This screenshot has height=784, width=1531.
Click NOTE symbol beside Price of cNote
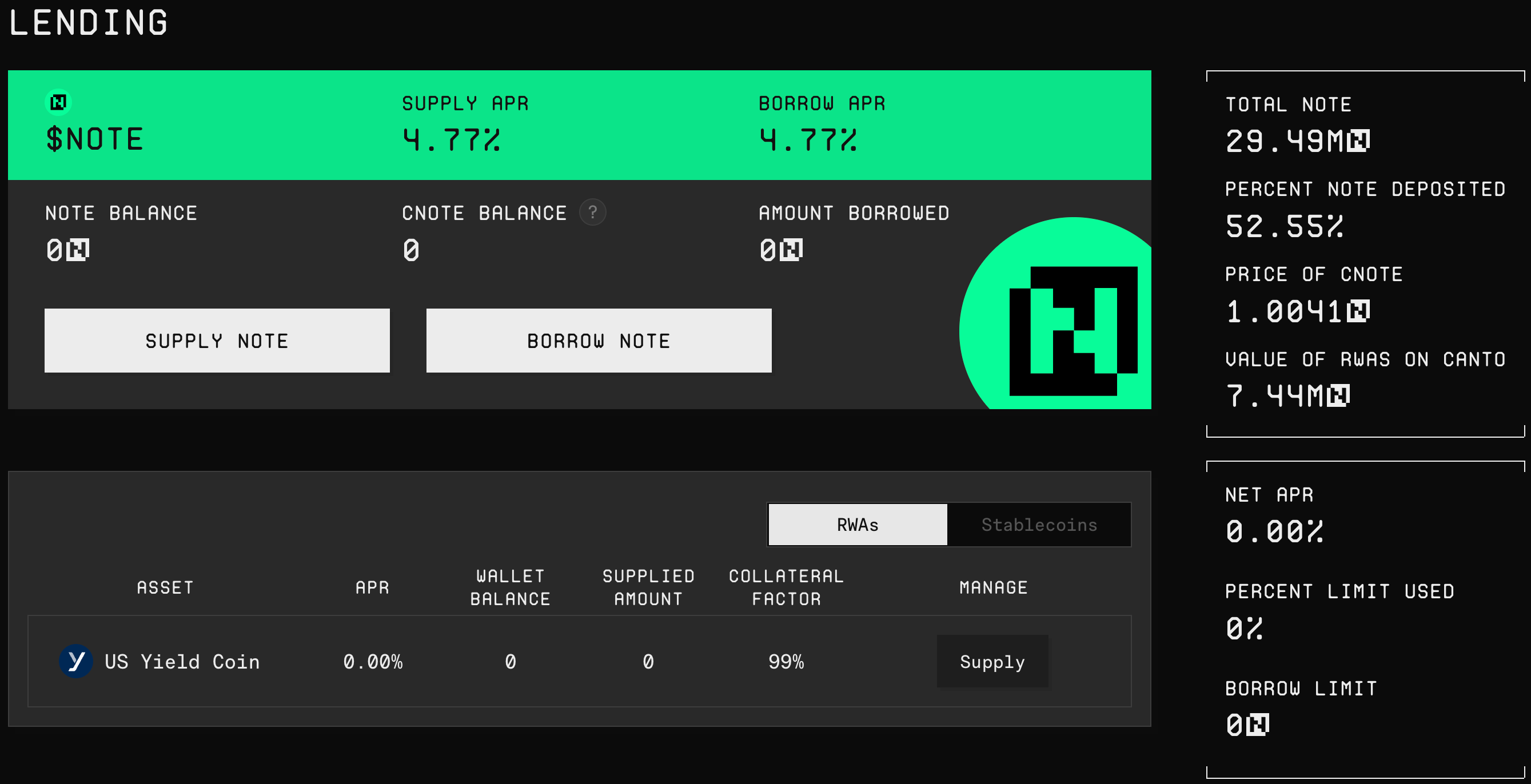[x=1359, y=311]
